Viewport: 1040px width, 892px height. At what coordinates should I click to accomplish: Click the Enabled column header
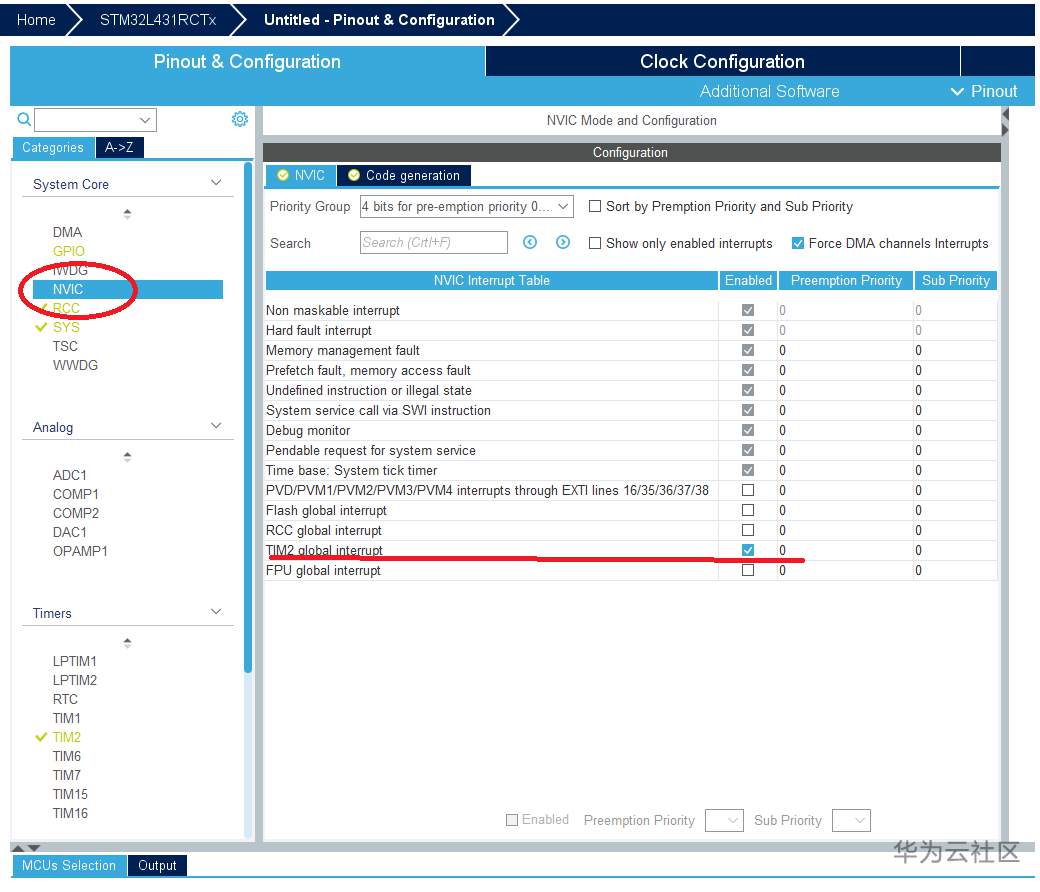(x=748, y=281)
